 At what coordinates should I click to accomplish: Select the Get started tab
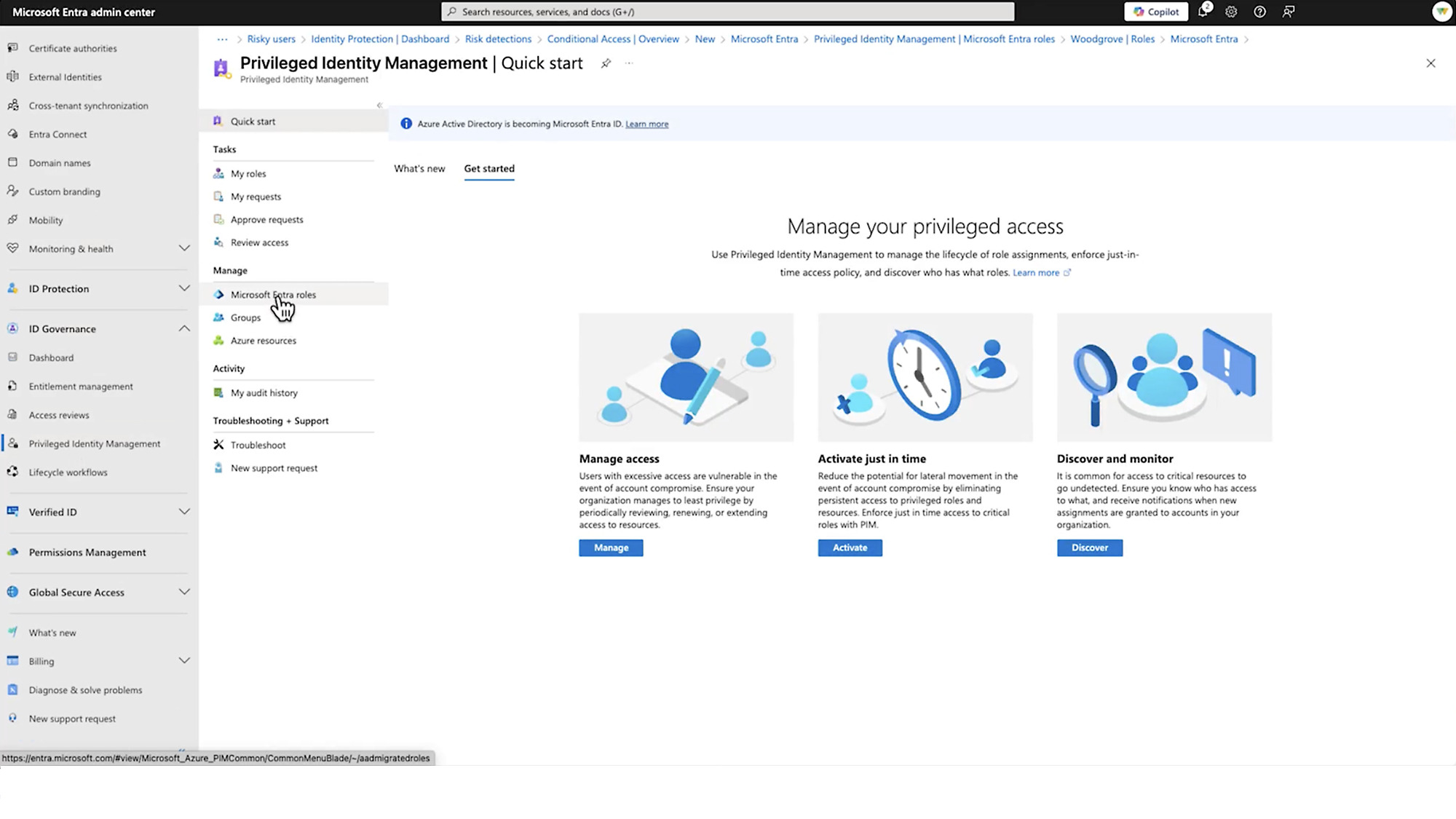click(489, 168)
